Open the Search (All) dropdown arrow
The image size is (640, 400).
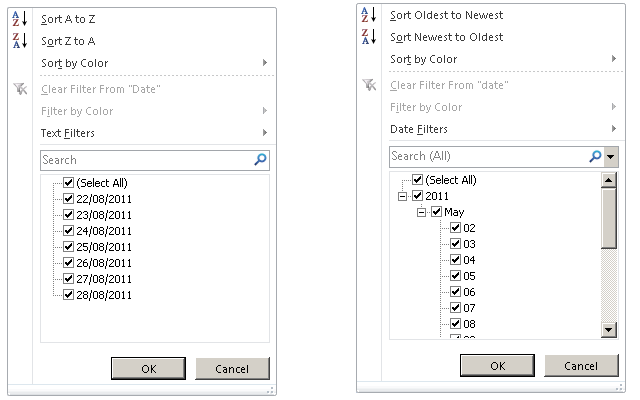pyautogui.click(x=611, y=156)
